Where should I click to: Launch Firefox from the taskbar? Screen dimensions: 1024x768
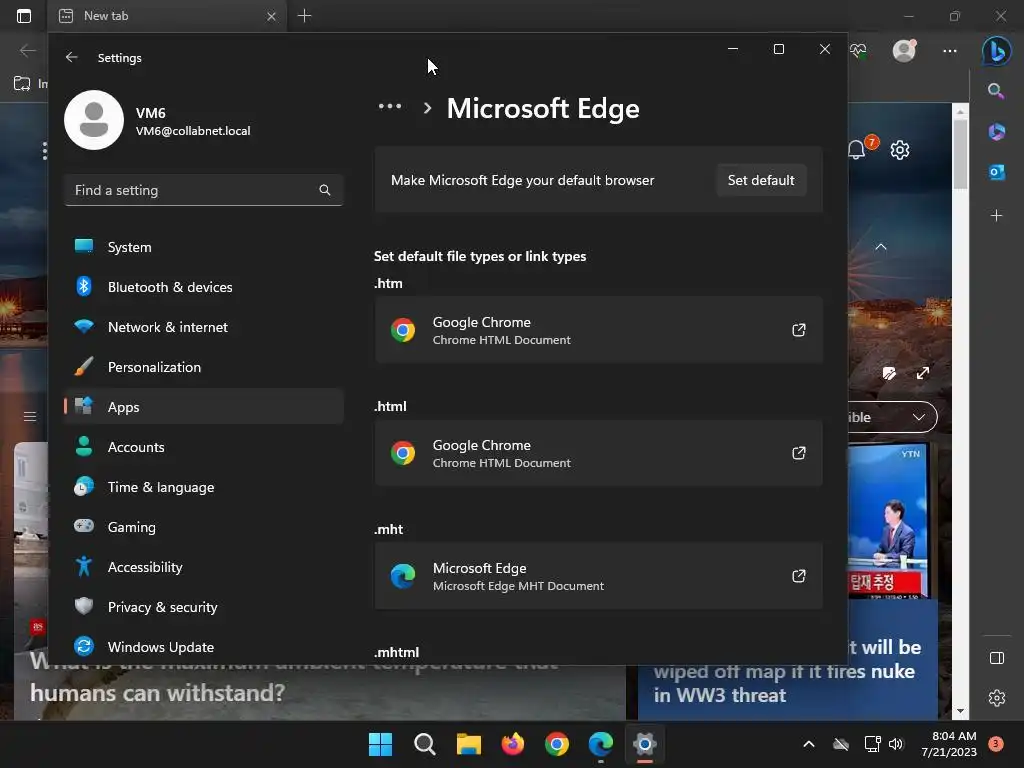513,744
